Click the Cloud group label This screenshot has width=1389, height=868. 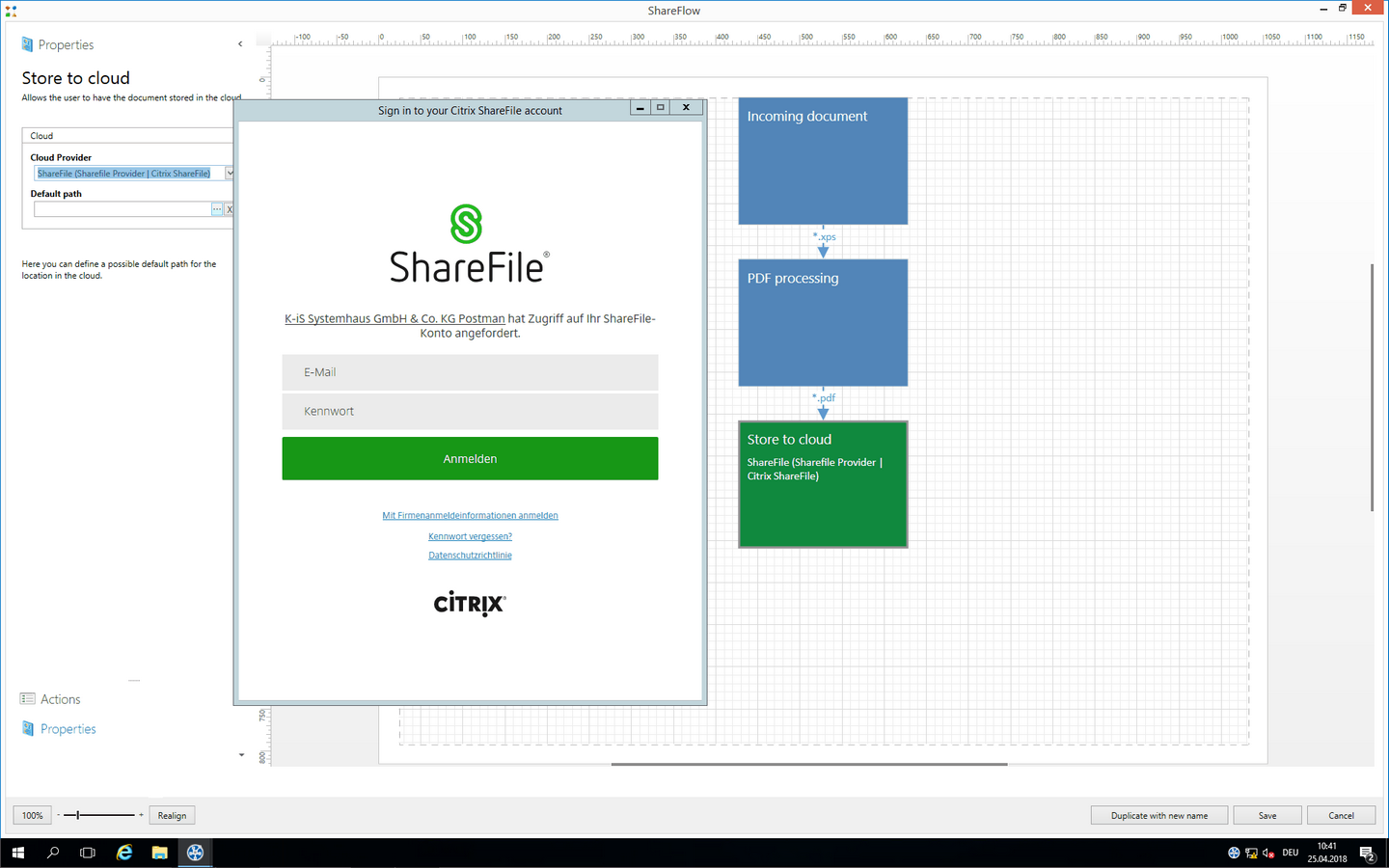41,136
